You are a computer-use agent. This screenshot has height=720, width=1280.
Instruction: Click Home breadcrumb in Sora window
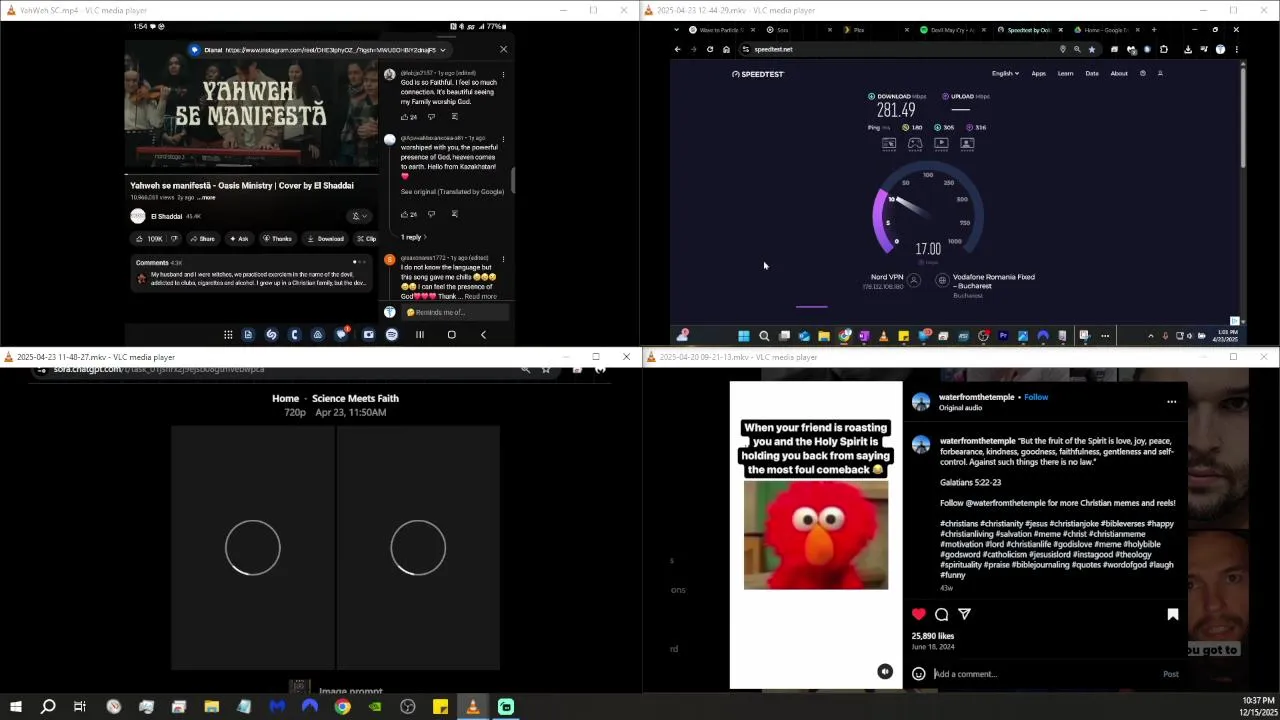[285, 398]
